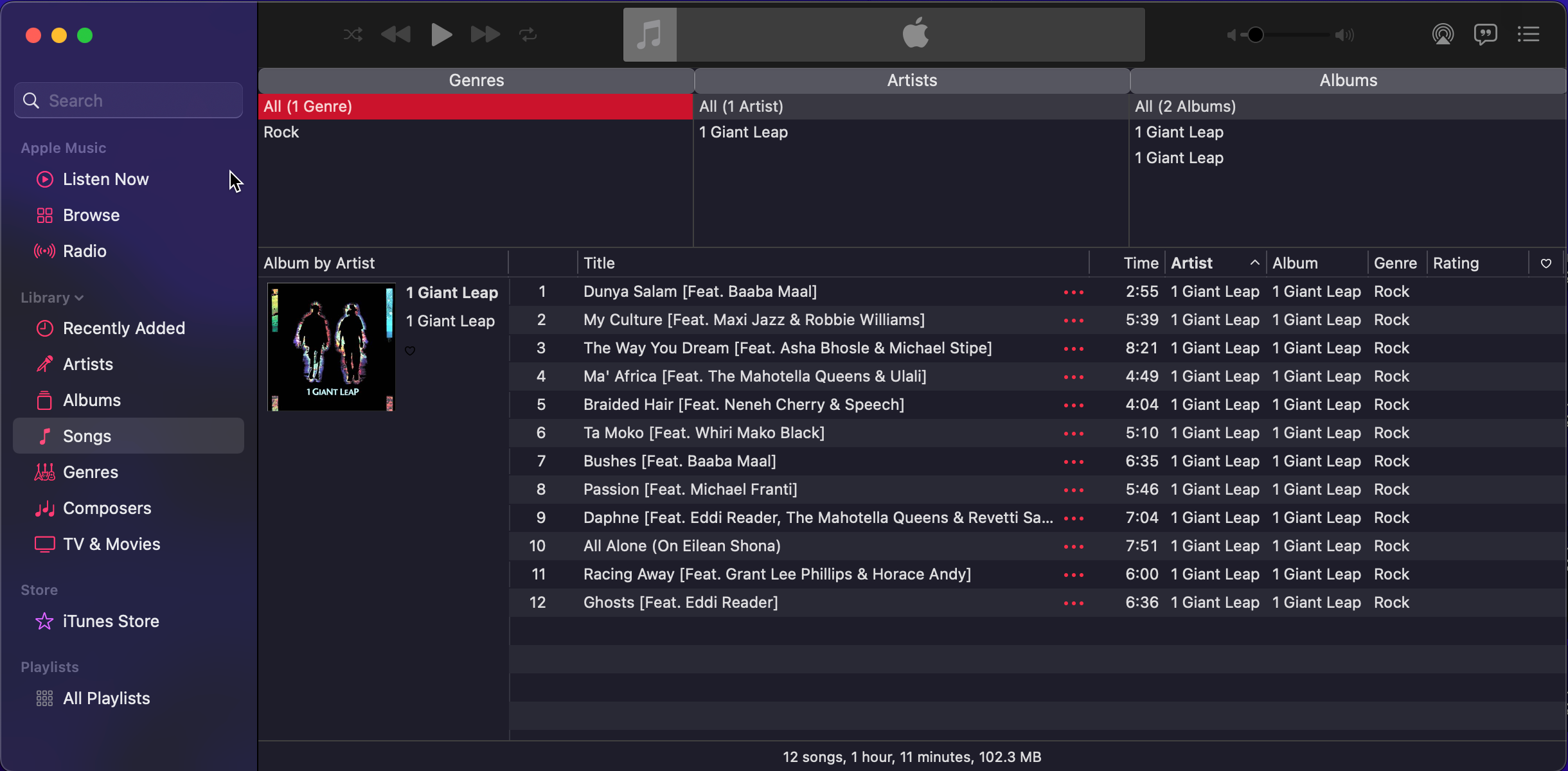Go to previous track

(x=396, y=35)
